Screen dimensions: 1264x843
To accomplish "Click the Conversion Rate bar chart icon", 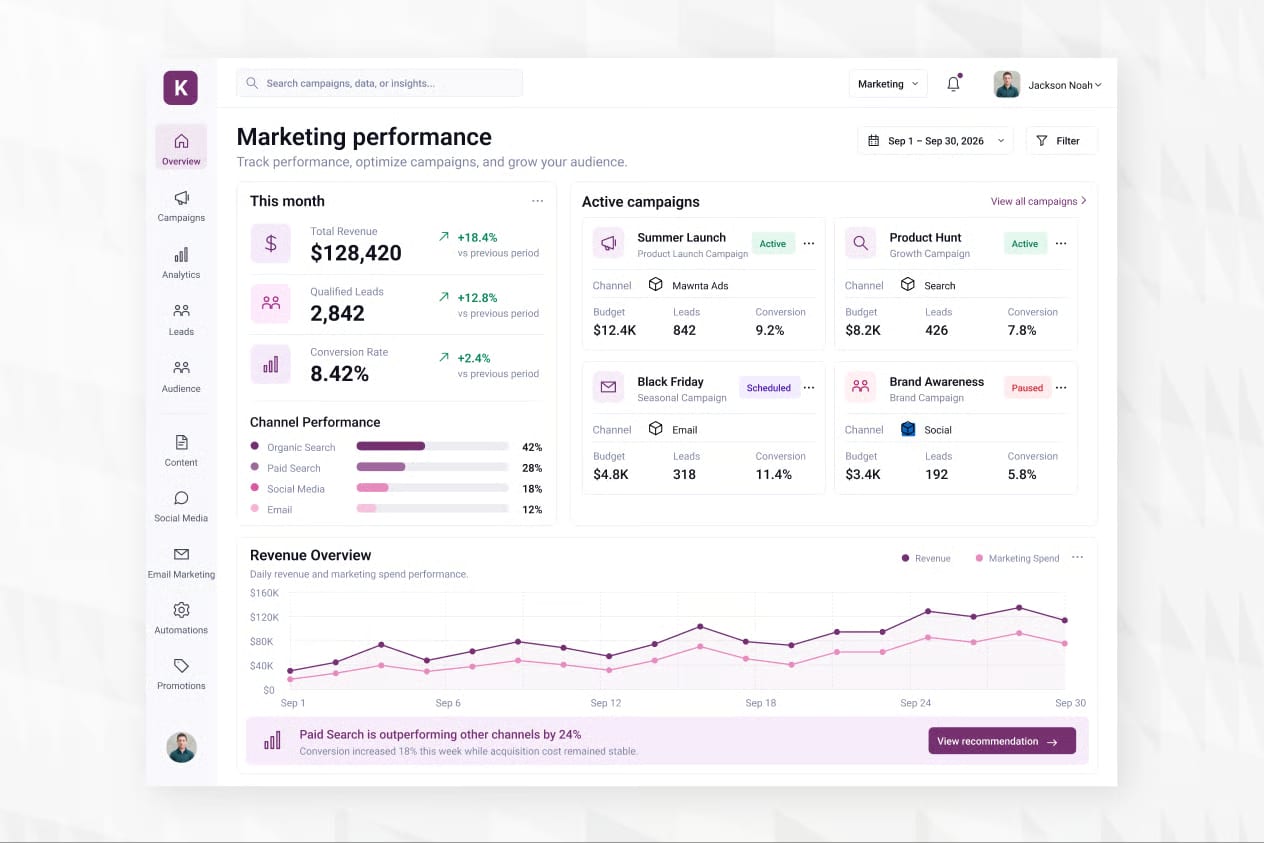I will coord(270,364).
